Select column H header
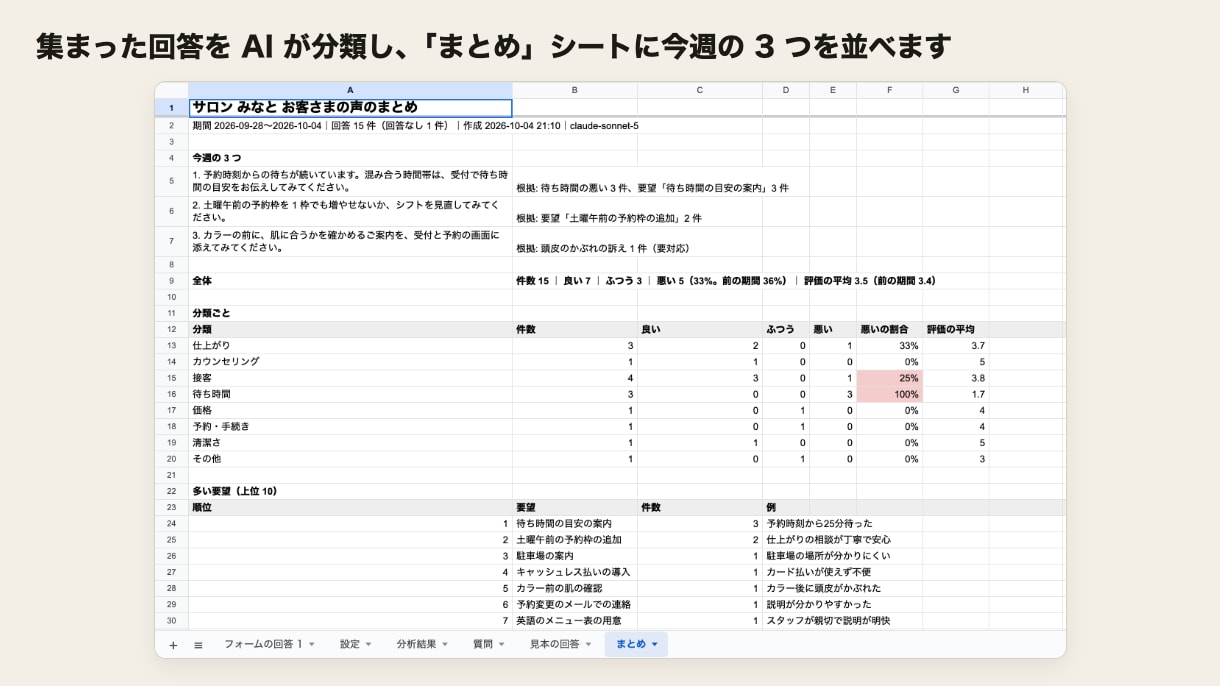1220x686 pixels. 1025,90
